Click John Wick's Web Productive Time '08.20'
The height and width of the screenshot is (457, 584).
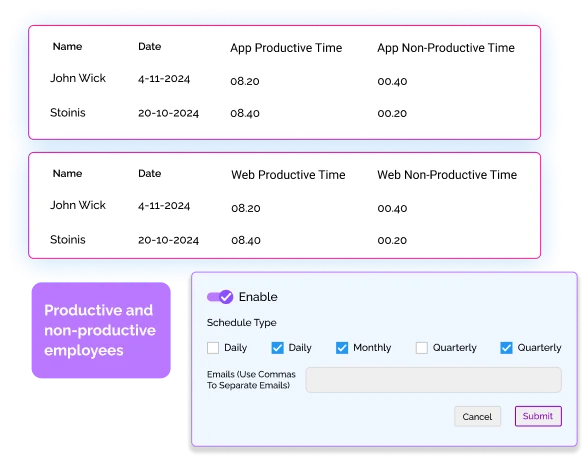(246, 208)
